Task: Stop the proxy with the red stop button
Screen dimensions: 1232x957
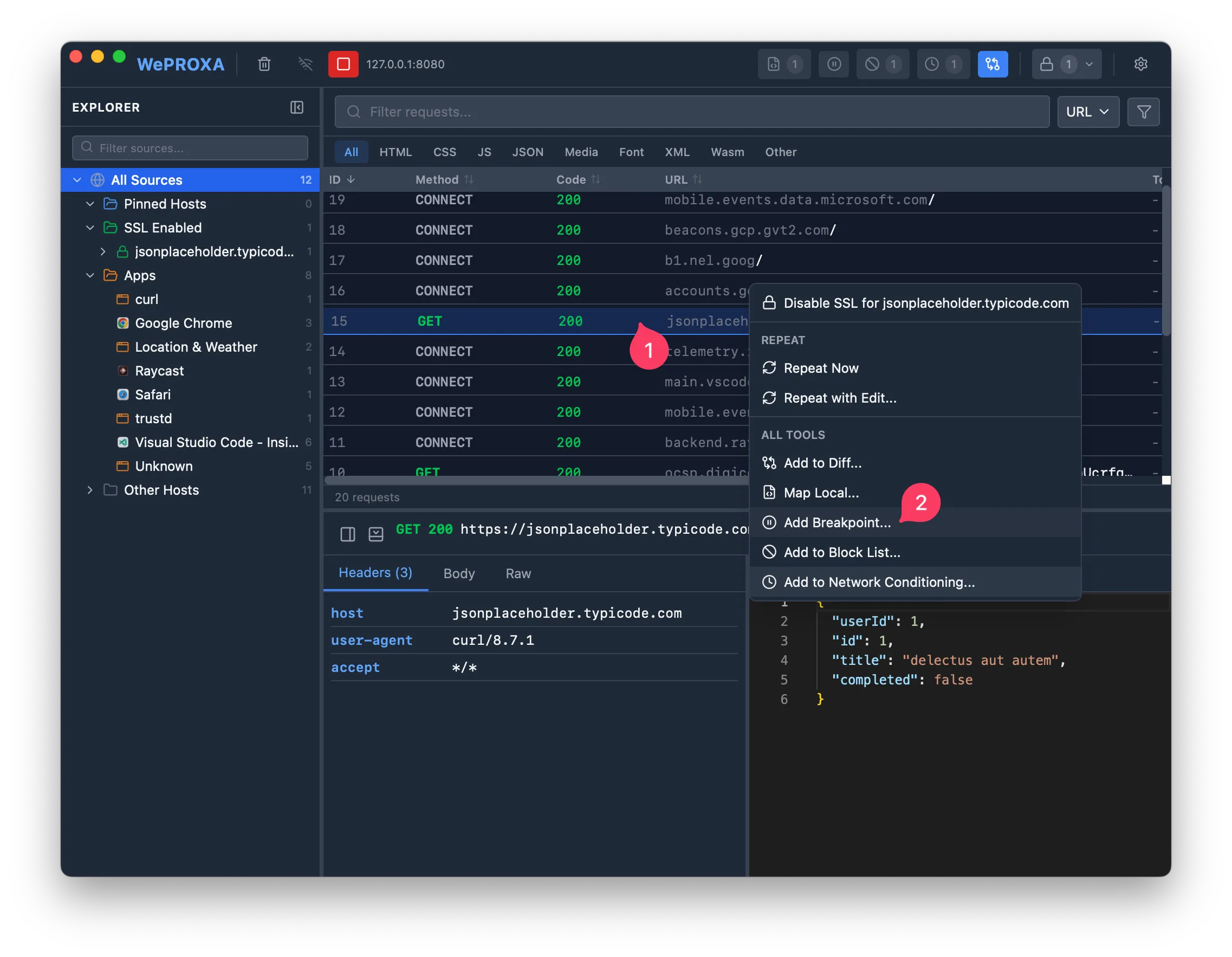Action: 343,64
